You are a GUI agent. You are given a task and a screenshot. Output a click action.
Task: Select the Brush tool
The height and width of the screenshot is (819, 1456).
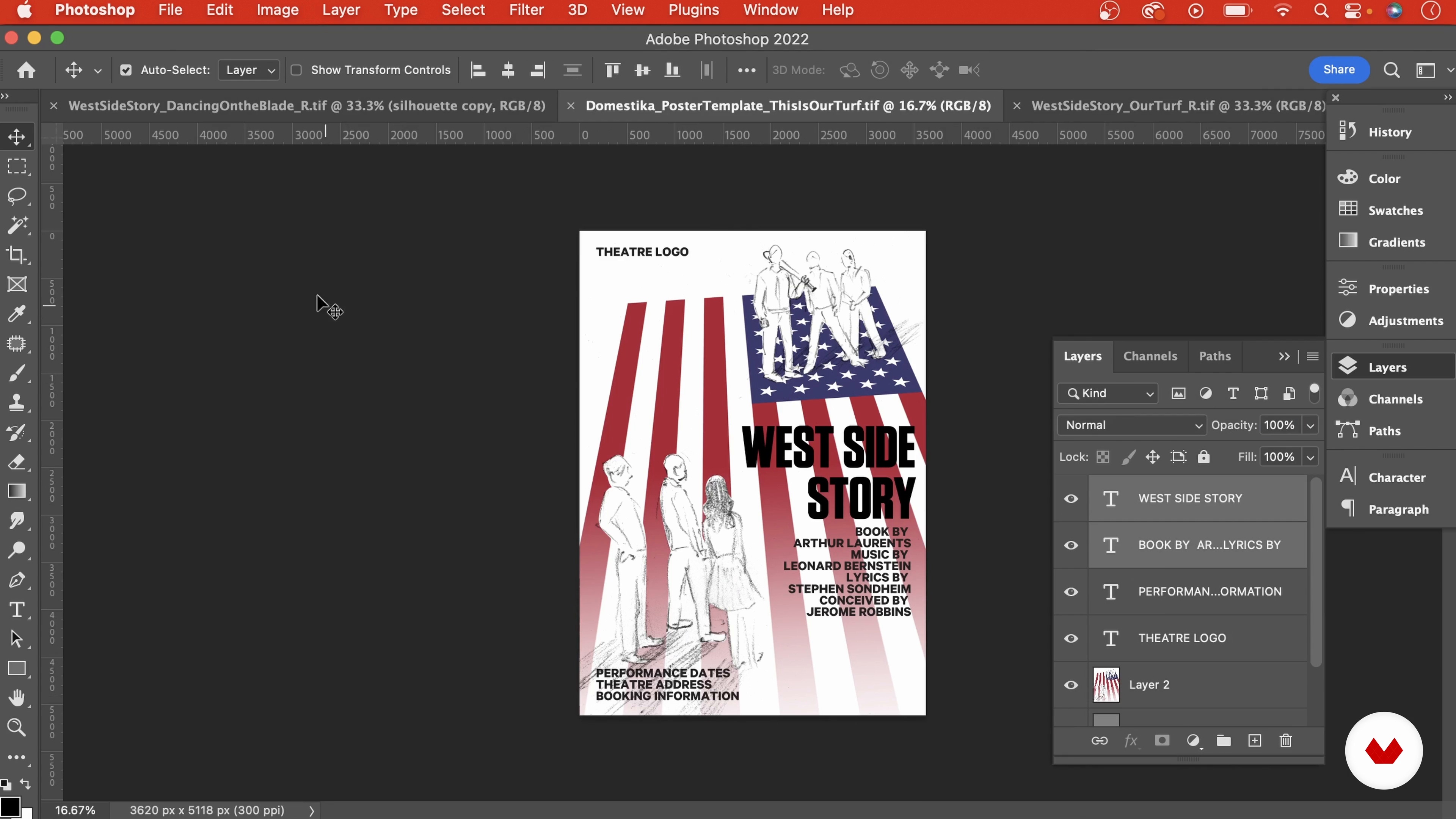pyautogui.click(x=16, y=373)
